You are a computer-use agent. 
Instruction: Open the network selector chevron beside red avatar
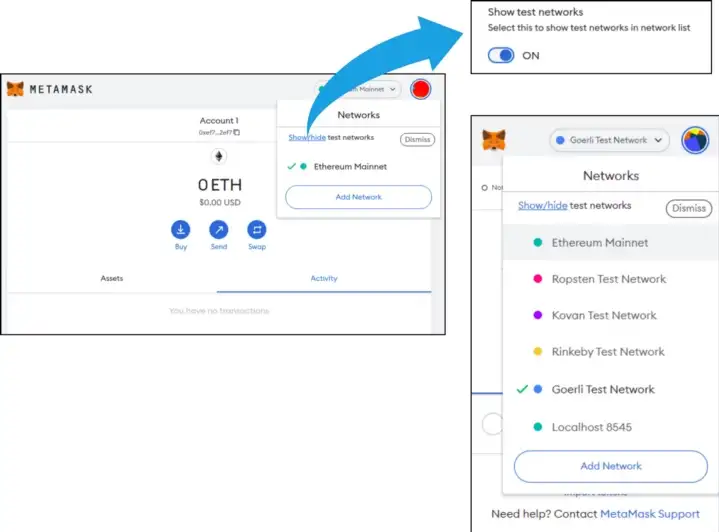click(x=393, y=90)
